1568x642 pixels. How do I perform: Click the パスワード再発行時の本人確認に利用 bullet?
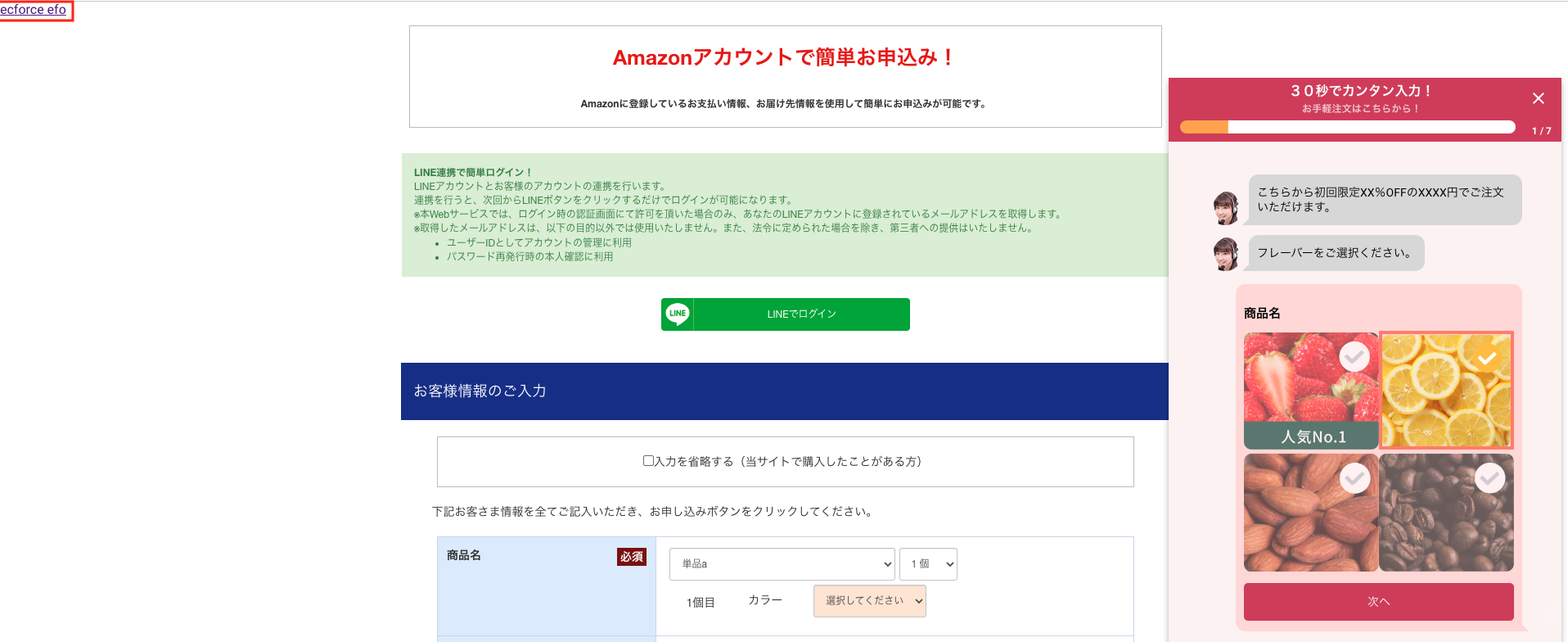point(530,256)
